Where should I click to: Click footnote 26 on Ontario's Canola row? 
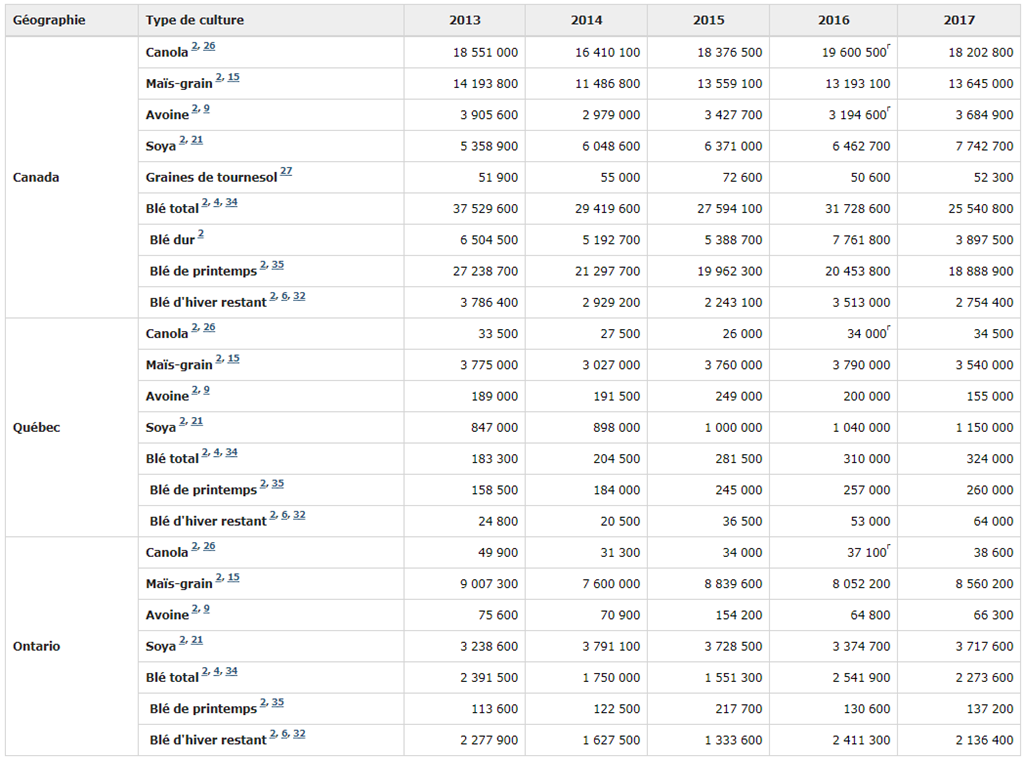tap(209, 546)
